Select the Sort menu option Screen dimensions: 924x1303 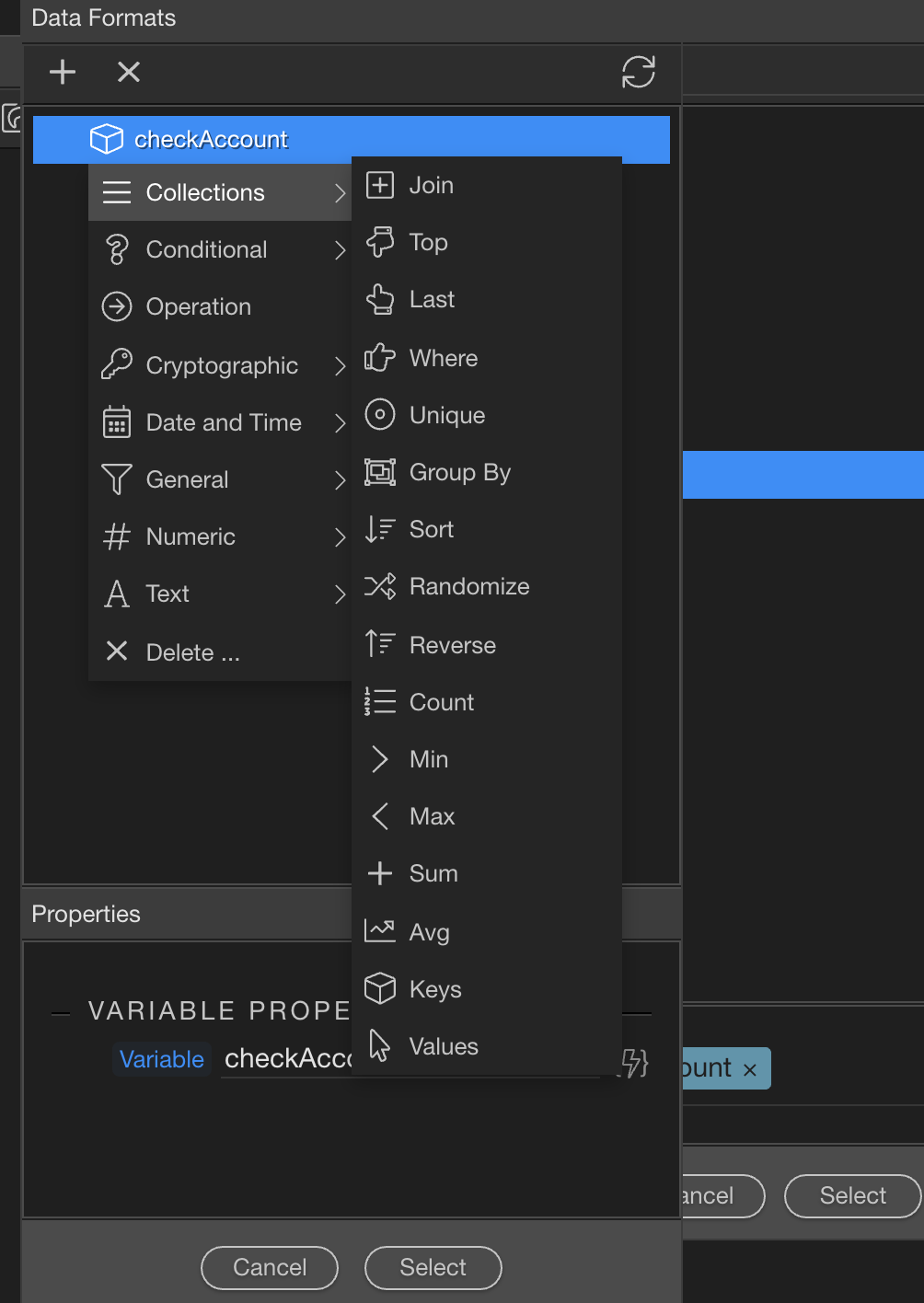pos(431,529)
